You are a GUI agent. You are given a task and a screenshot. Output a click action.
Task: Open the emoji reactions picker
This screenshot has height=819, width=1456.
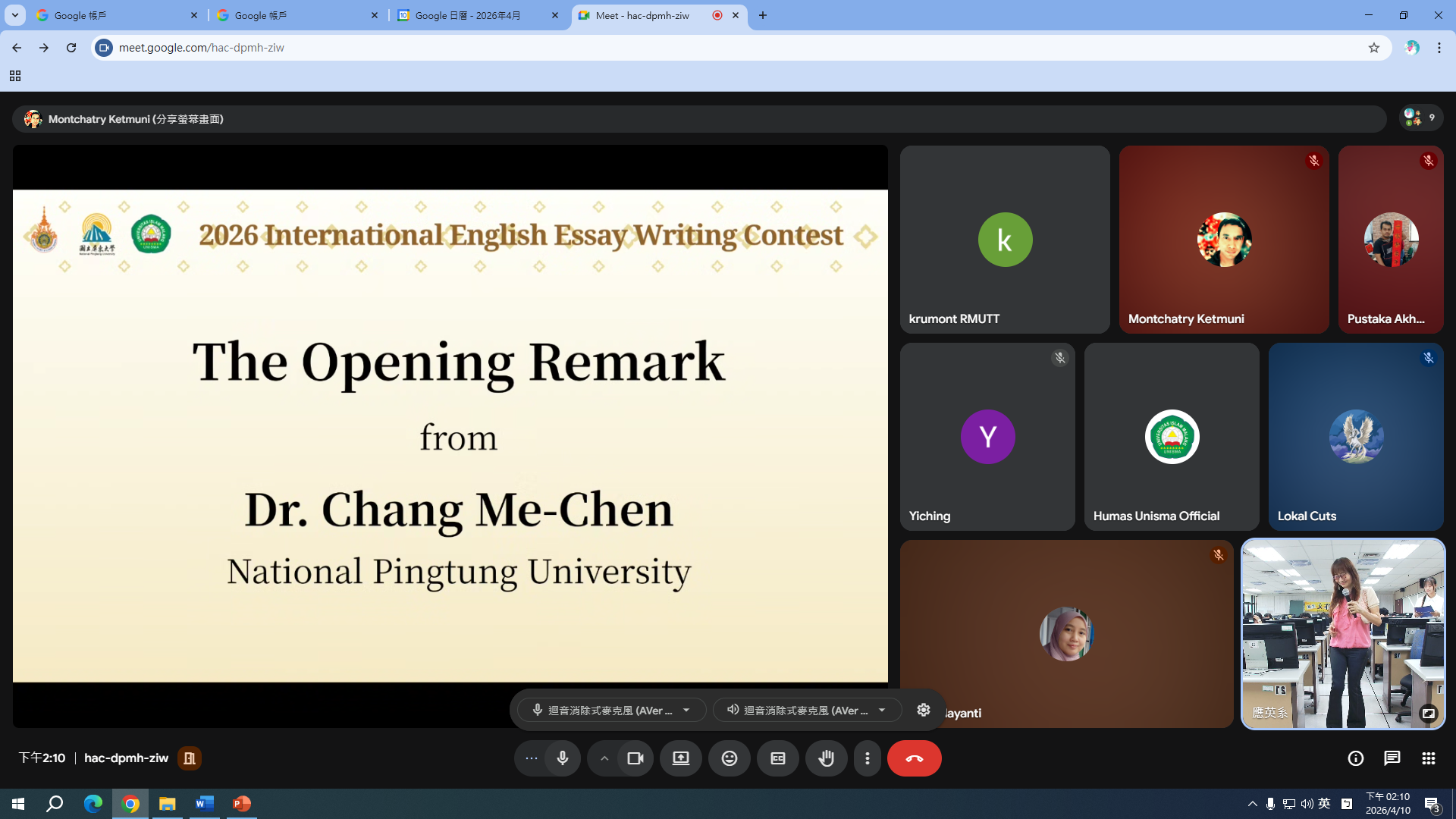pos(729,758)
